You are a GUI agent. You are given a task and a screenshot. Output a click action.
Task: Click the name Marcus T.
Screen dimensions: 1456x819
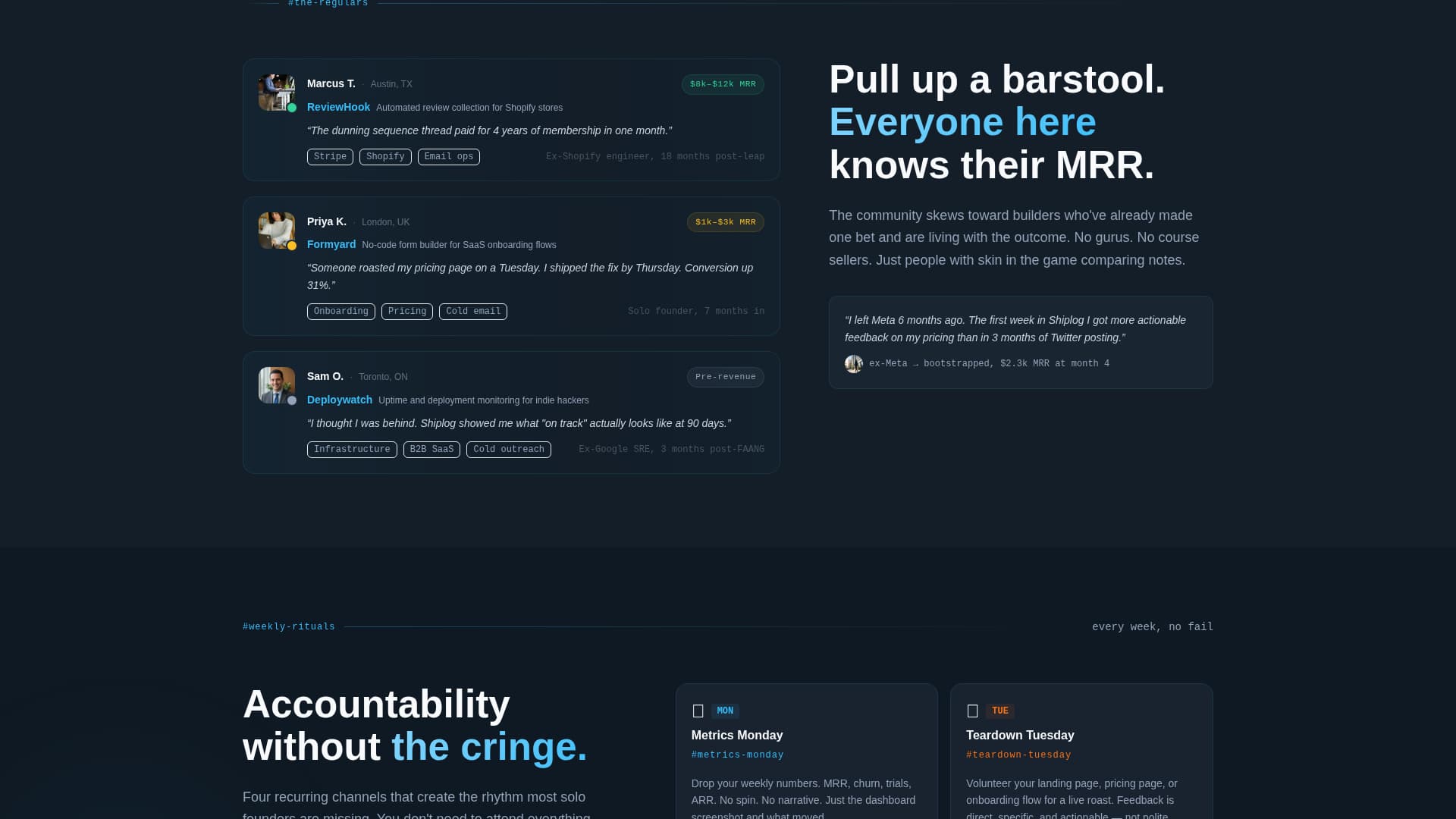[x=331, y=83]
